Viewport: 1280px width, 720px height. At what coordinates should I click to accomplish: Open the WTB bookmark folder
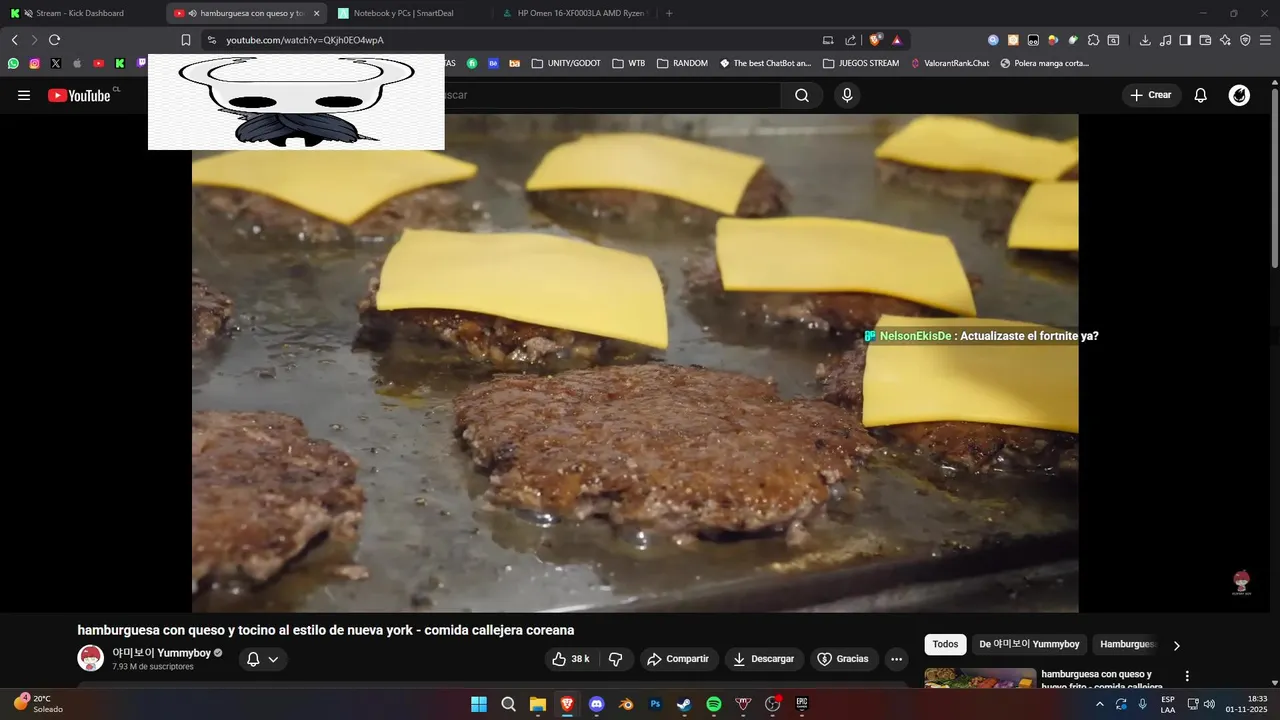point(628,63)
